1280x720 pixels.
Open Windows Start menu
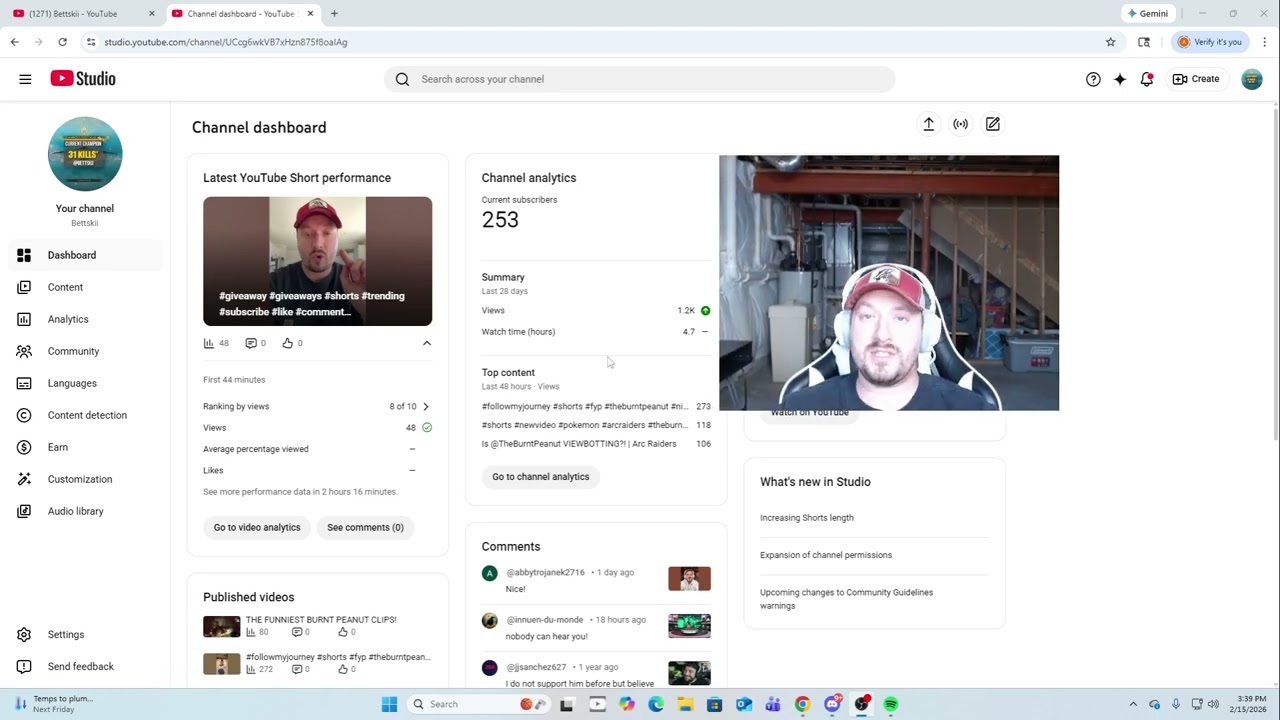coord(389,704)
